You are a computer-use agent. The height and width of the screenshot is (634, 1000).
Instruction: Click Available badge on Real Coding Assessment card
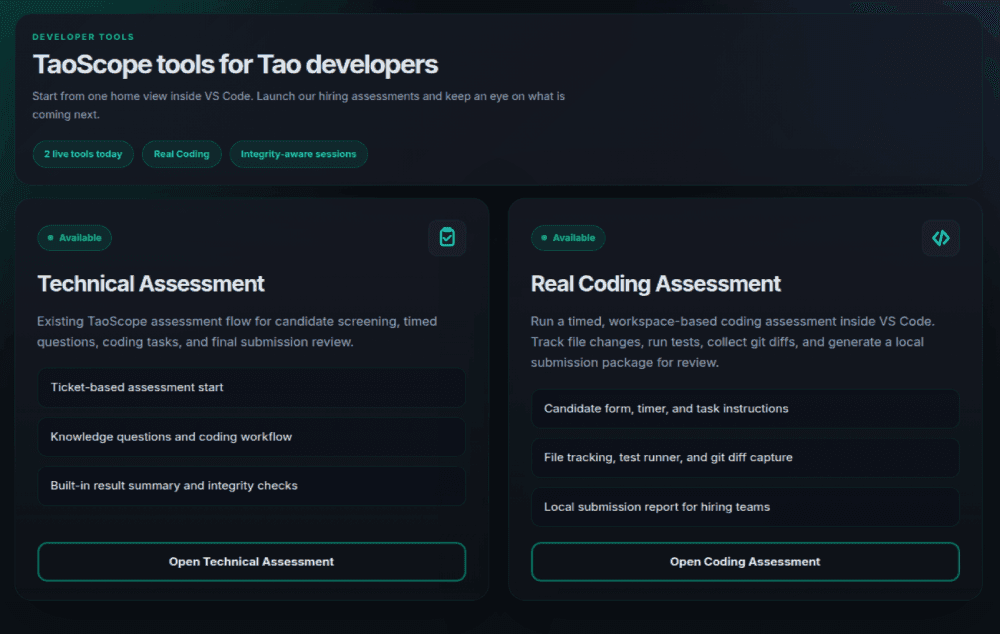[568, 238]
